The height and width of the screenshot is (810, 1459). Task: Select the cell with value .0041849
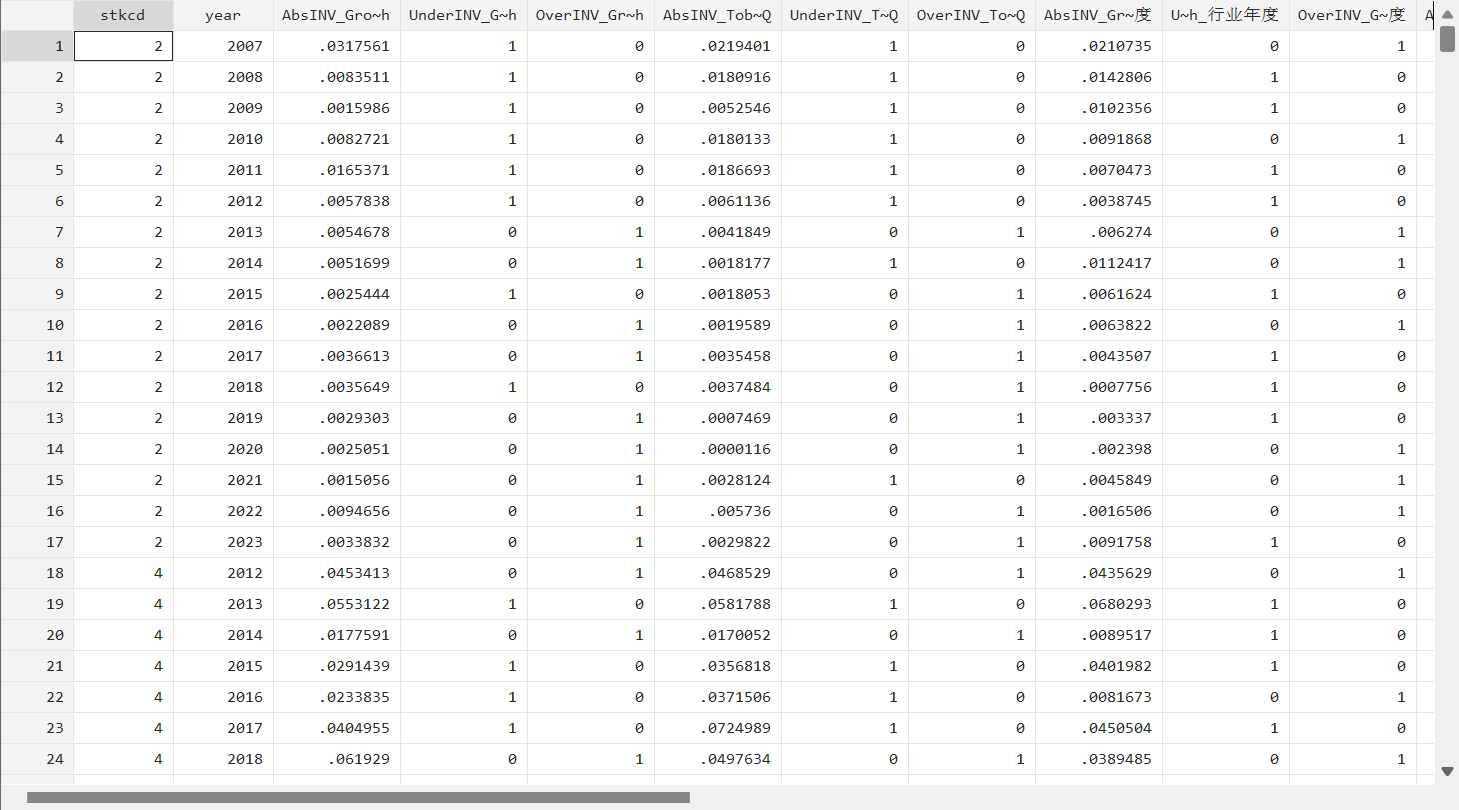click(718, 232)
